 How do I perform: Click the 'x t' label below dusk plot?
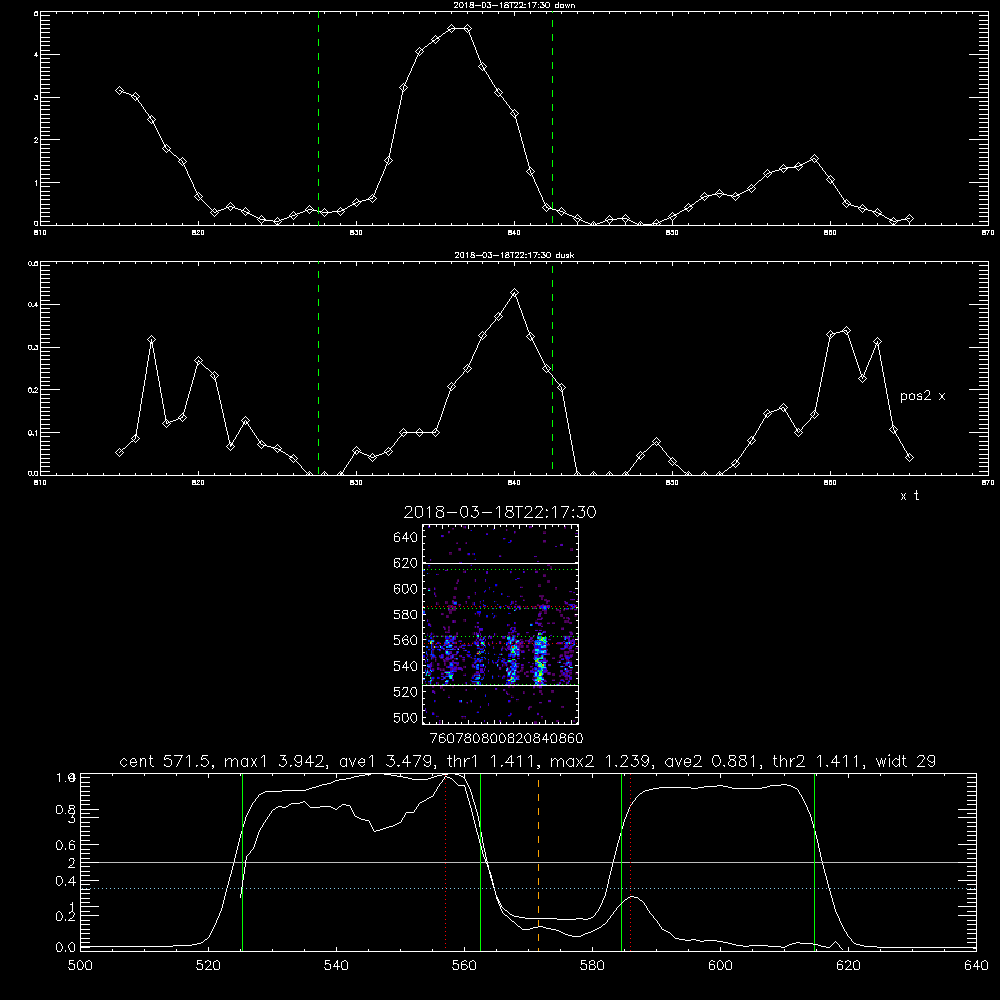909,496
